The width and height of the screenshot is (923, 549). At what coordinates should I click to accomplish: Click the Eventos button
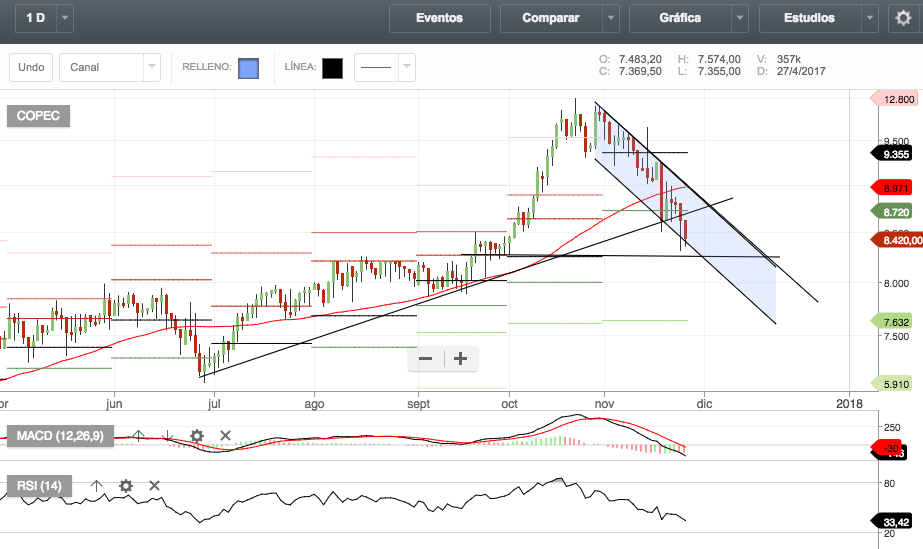pyautogui.click(x=439, y=18)
